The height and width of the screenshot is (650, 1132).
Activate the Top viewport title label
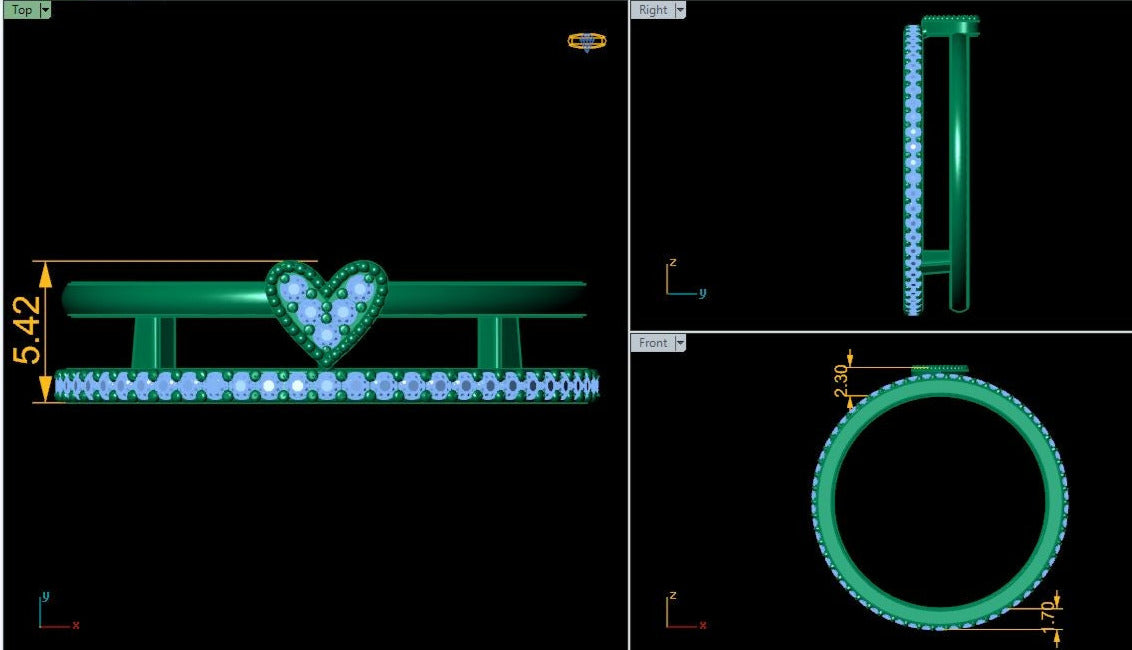click(21, 10)
